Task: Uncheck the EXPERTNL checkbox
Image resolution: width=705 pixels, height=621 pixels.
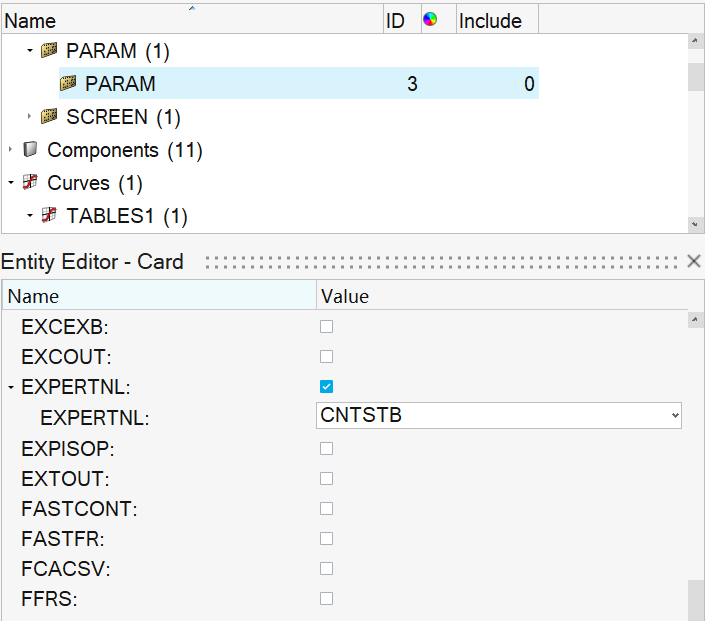Action: pyautogui.click(x=326, y=386)
